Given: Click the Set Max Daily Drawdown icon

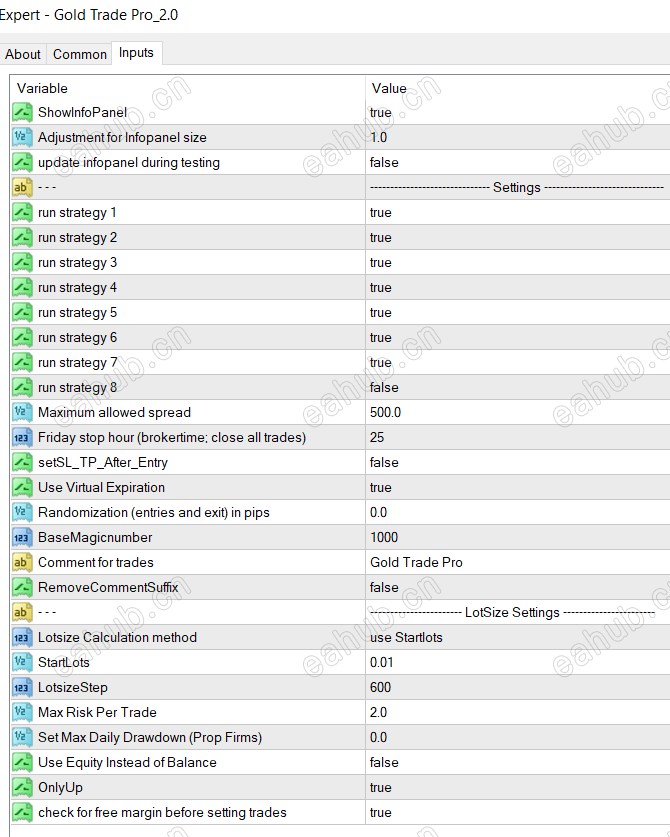Looking at the screenshot, I should [x=22, y=738].
